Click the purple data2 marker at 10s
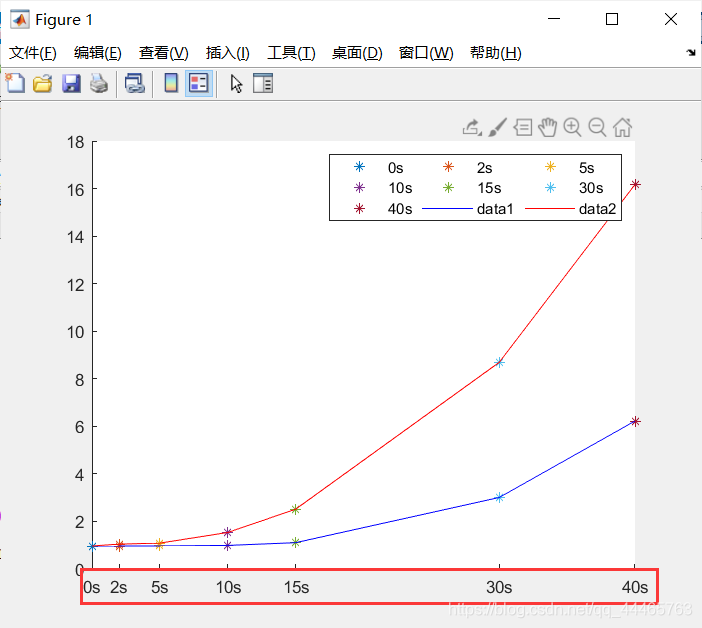Viewport: 702px width, 628px height. pos(227,532)
